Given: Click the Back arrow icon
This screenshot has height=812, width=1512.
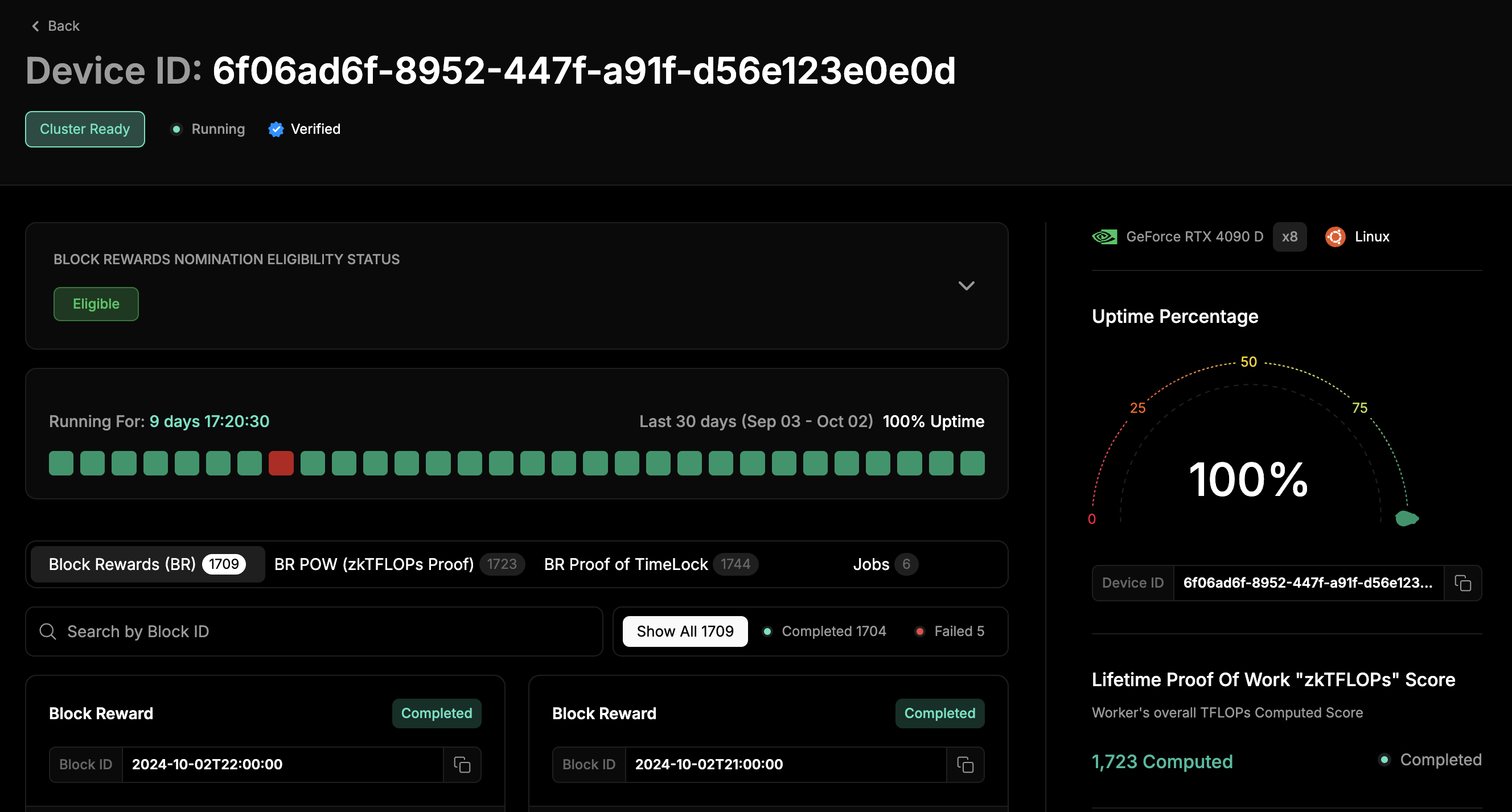Looking at the screenshot, I should [35, 26].
